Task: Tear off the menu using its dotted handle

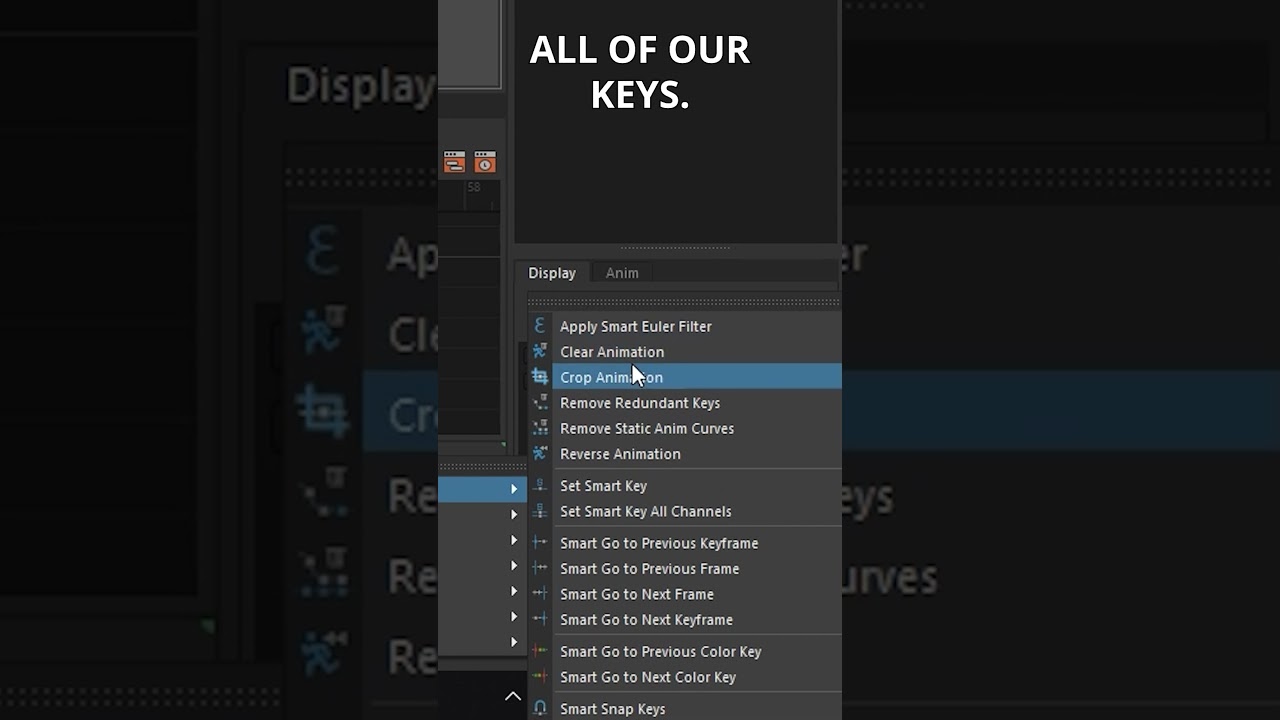Action: tap(684, 302)
